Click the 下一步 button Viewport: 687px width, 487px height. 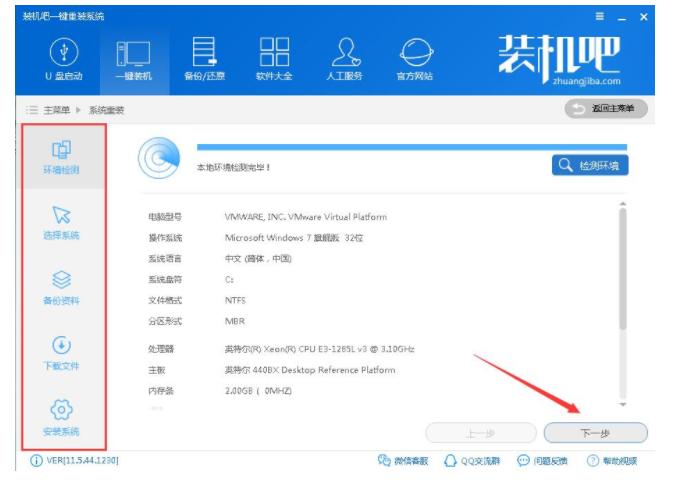click(595, 433)
